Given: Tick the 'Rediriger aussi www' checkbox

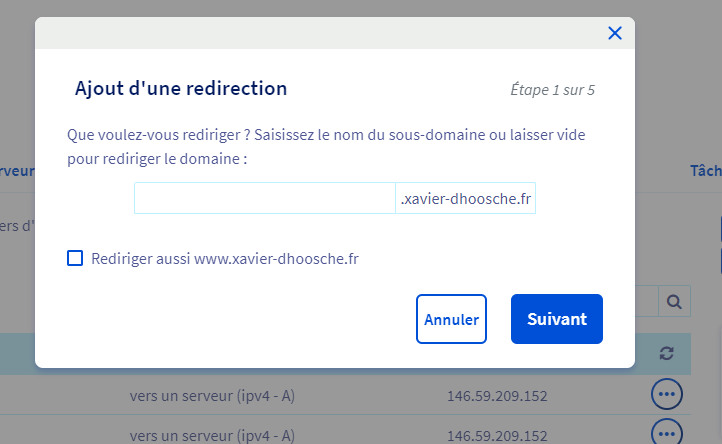Looking at the screenshot, I should coord(75,258).
